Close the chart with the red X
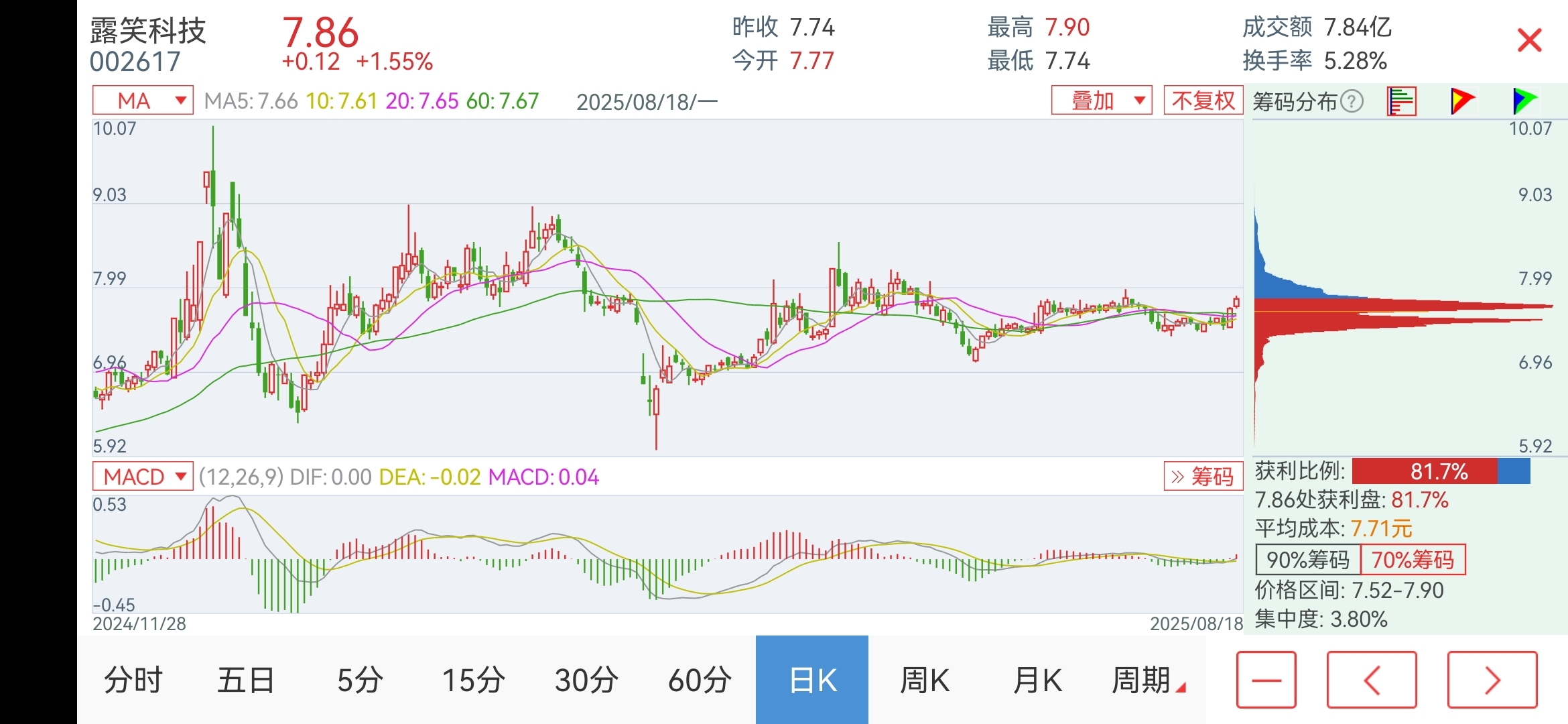This screenshot has width=1568, height=724. click(x=1529, y=41)
